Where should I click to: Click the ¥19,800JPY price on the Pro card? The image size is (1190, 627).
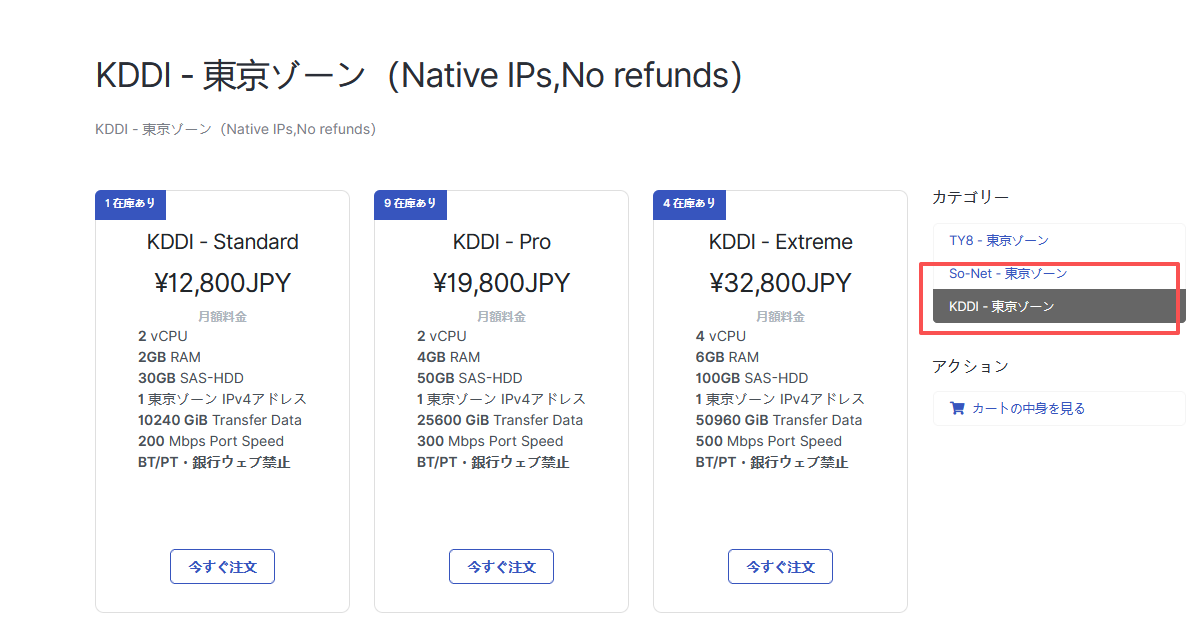[501, 282]
